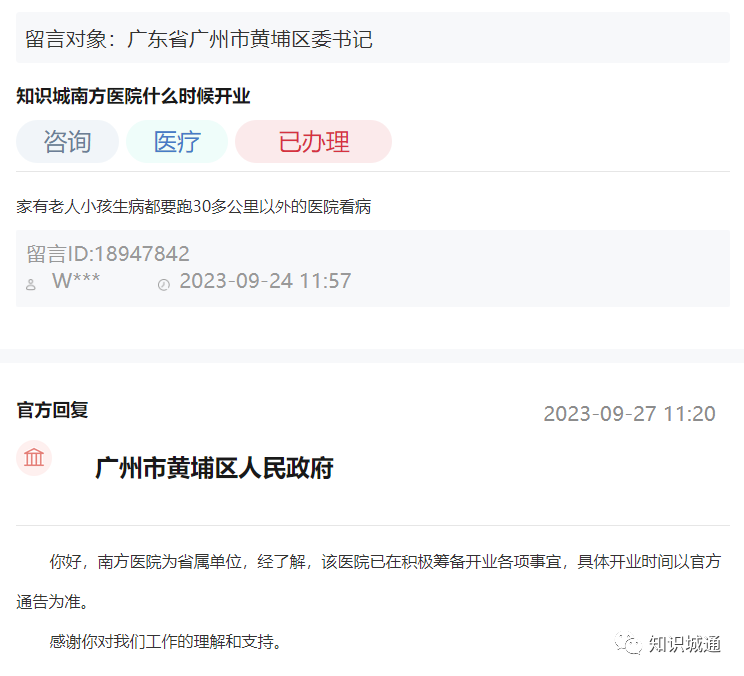Click the closing line 感谢你对我们工作的理解和支持
The width and height of the screenshot is (744, 676).
pyautogui.click(x=166, y=642)
